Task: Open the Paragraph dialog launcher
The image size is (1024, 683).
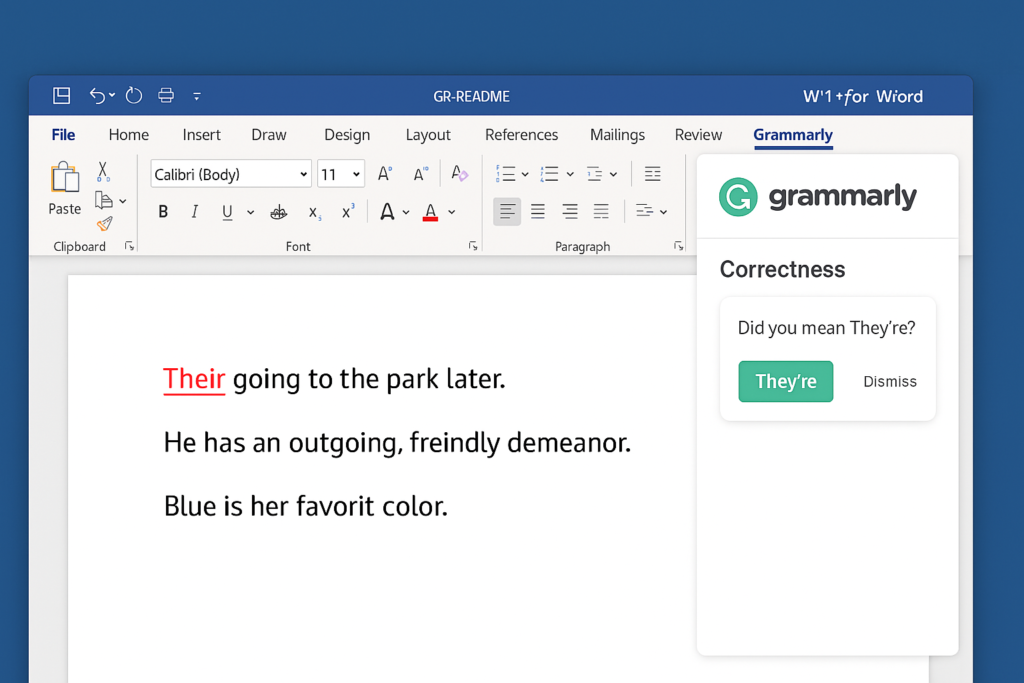Action: (679, 246)
